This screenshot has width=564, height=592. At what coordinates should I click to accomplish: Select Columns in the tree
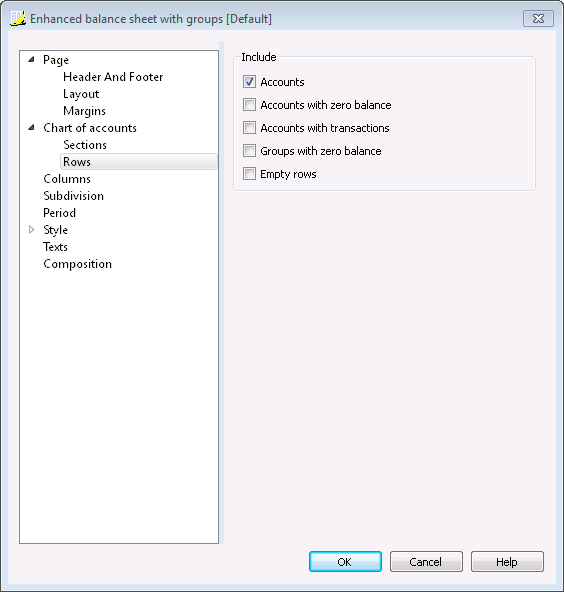(x=67, y=179)
